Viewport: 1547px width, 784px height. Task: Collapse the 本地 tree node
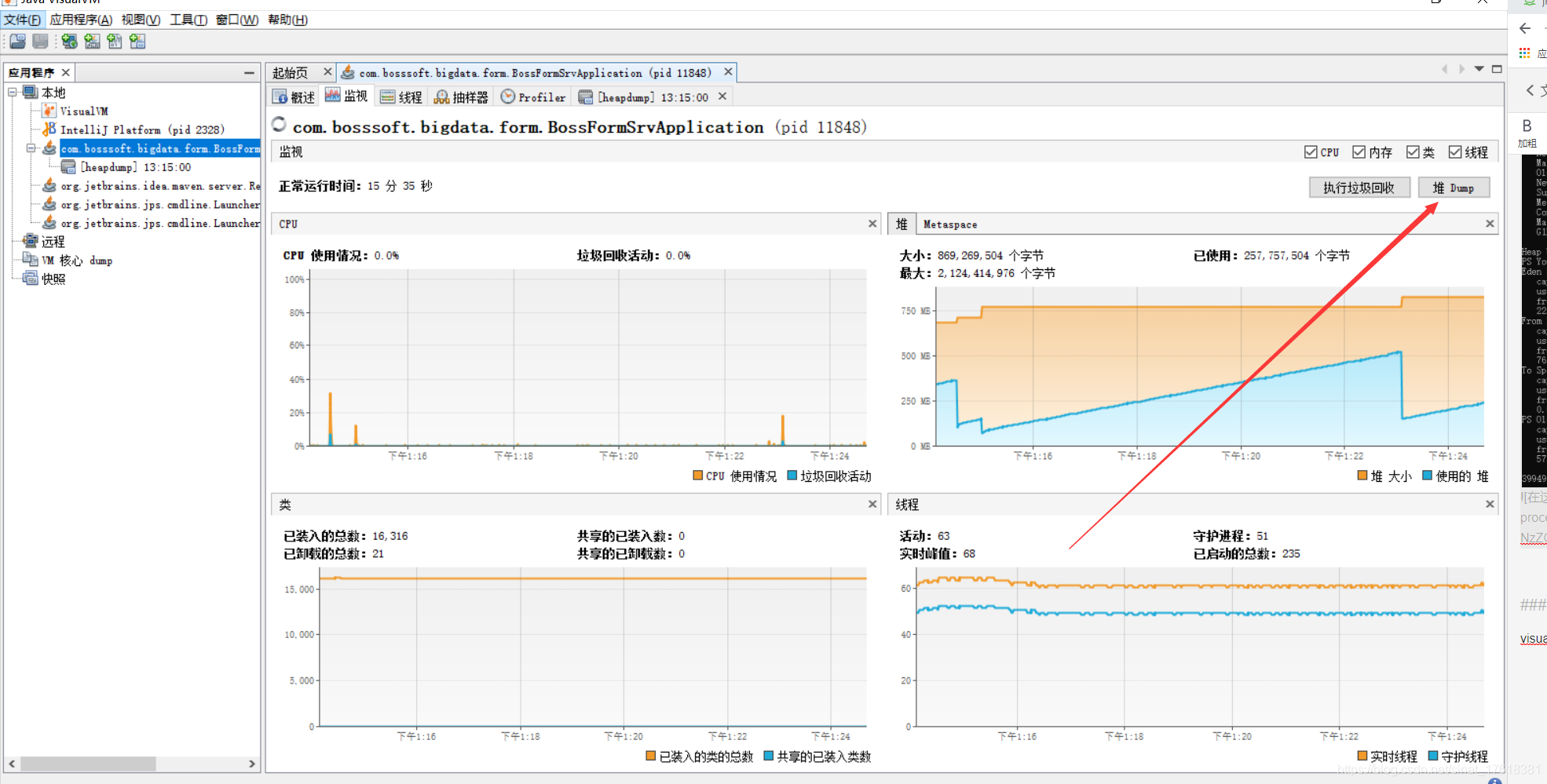coord(13,93)
